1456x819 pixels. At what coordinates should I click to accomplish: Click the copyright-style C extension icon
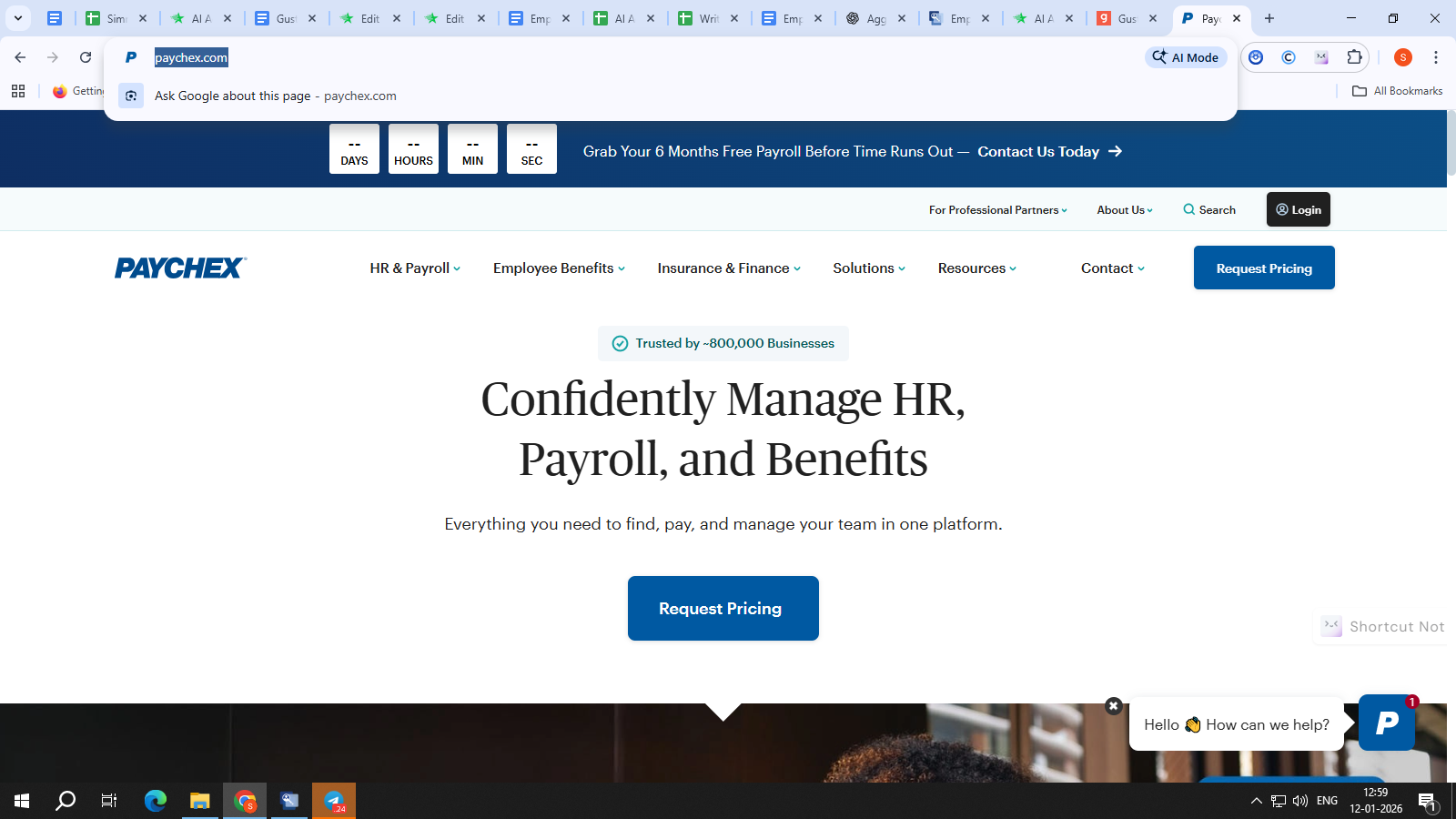point(1289,57)
